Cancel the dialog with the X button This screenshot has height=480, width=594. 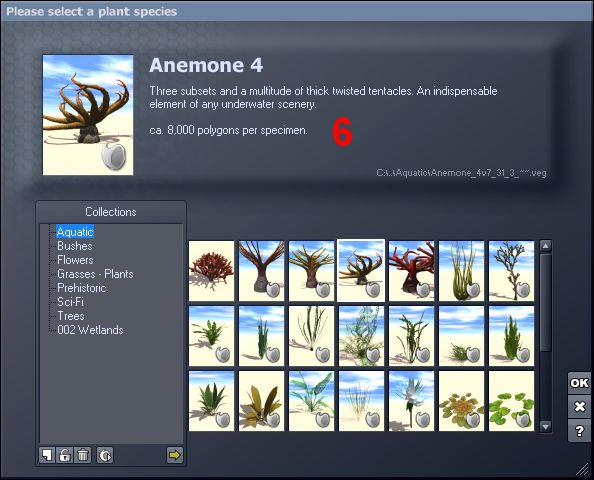tap(579, 407)
